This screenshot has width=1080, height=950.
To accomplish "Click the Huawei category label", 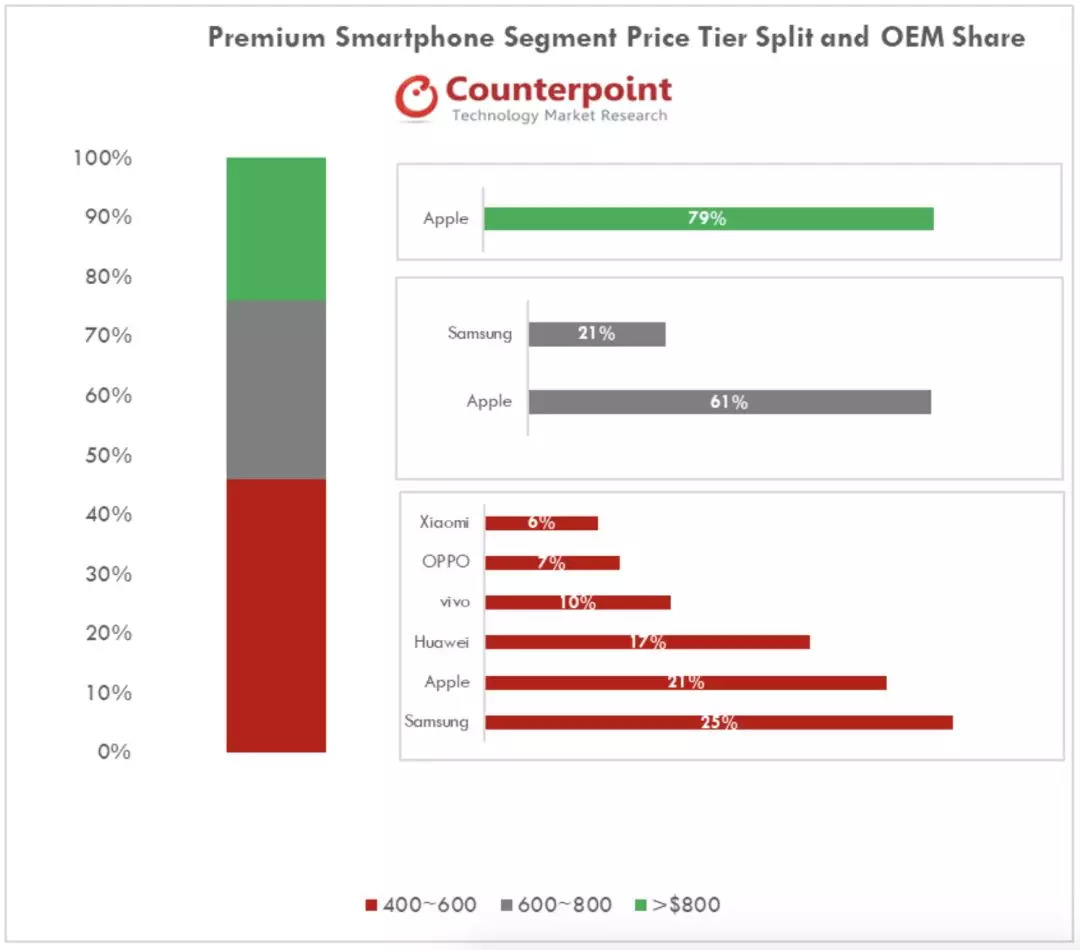I will click(x=441, y=642).
